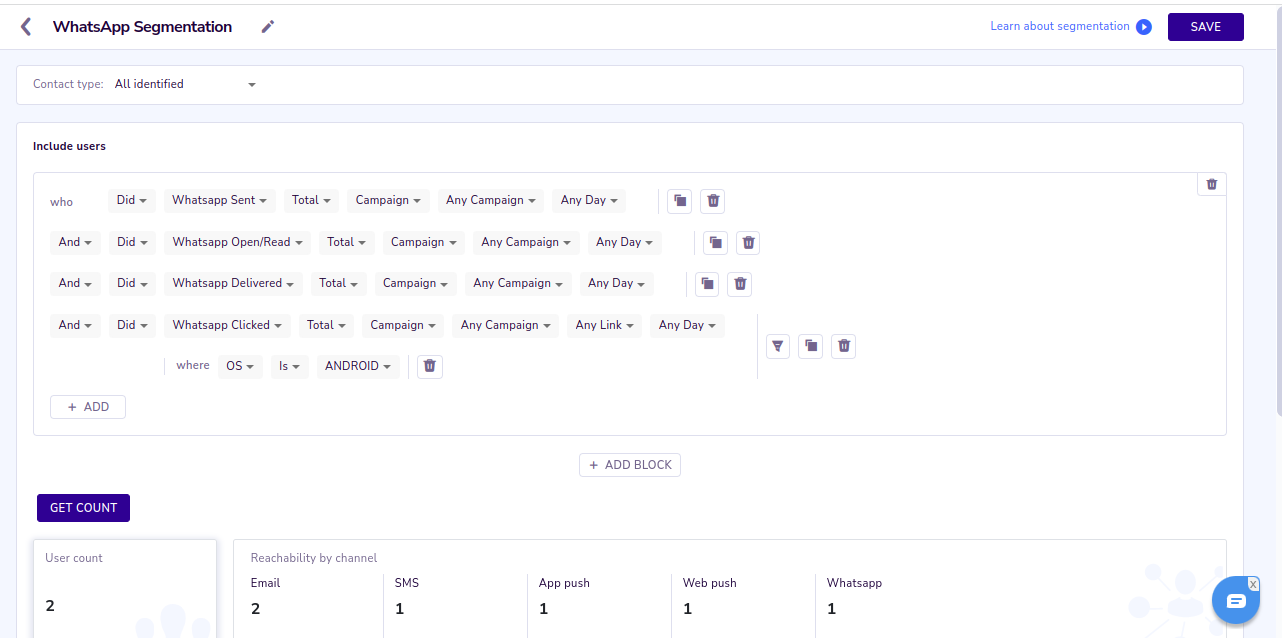Open the Whatsapp Delivered event dropdown

[233, 284]
